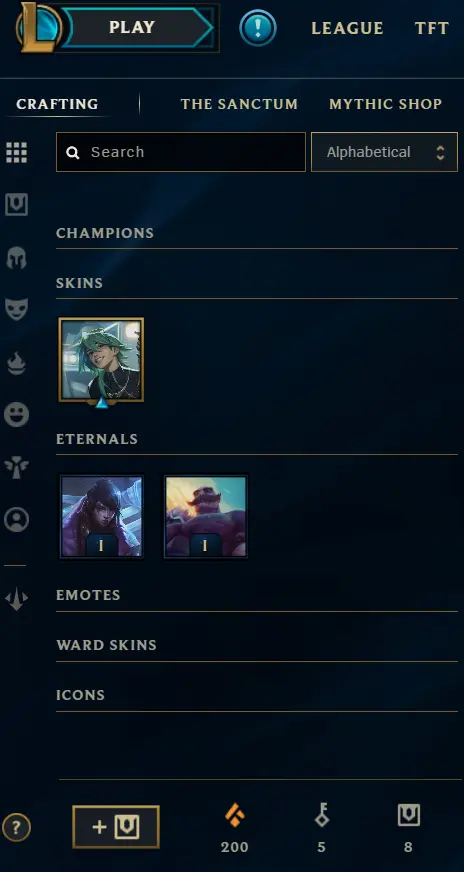Open the notification alert icon
The height and width of the screenshot is (872, 464).
(x=258, y=27)
